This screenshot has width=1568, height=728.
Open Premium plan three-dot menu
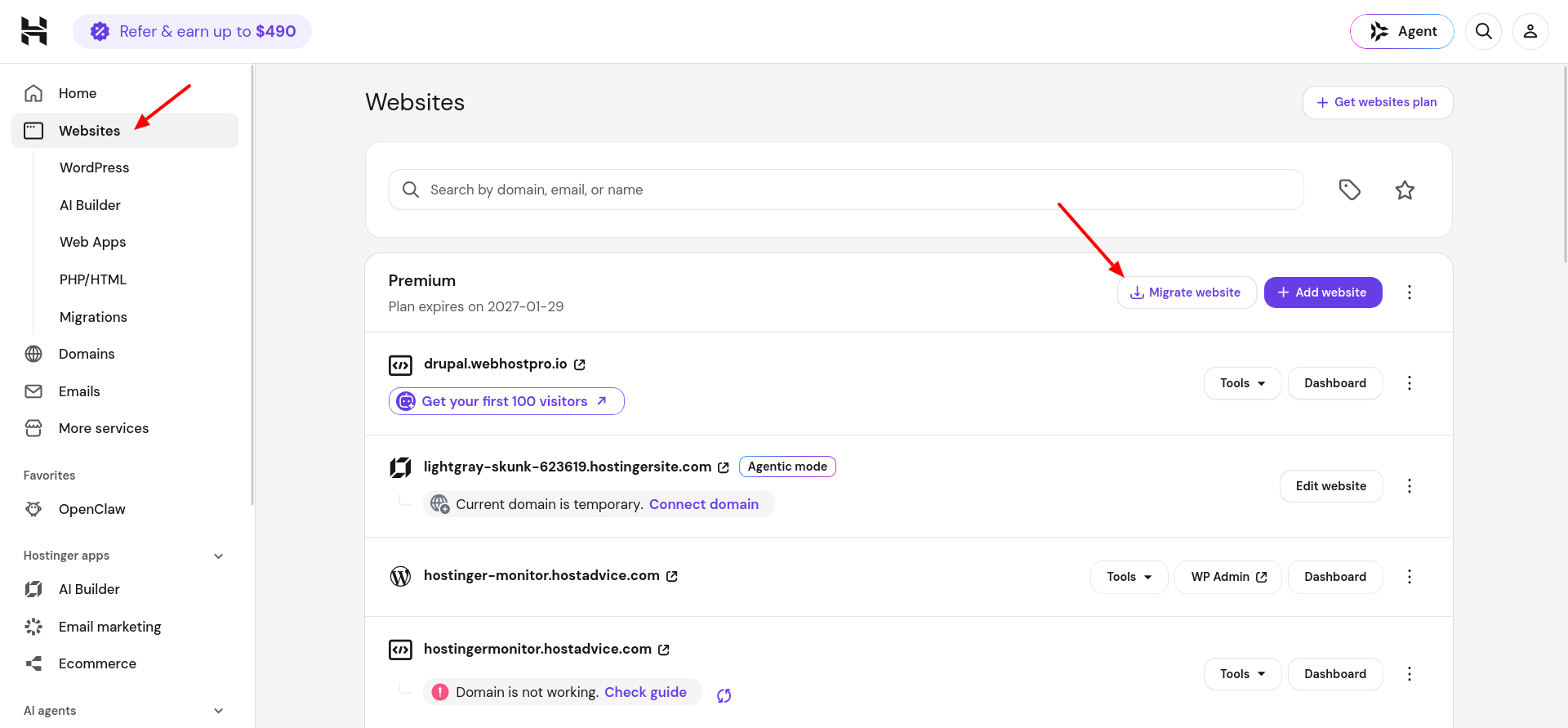coord(1410,293)
